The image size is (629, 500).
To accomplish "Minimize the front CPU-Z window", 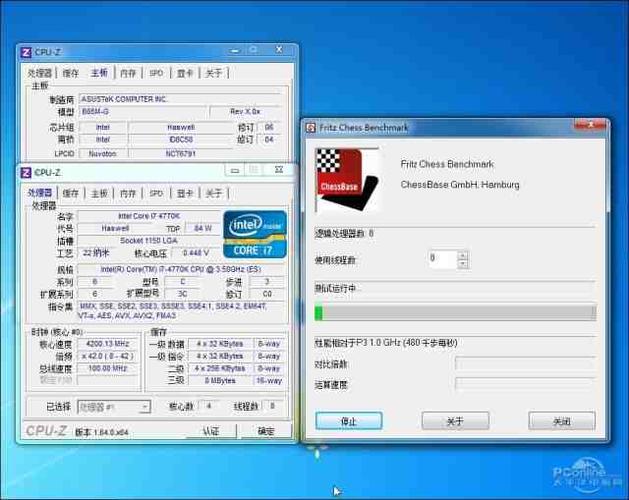I will (x=235, y=171).
